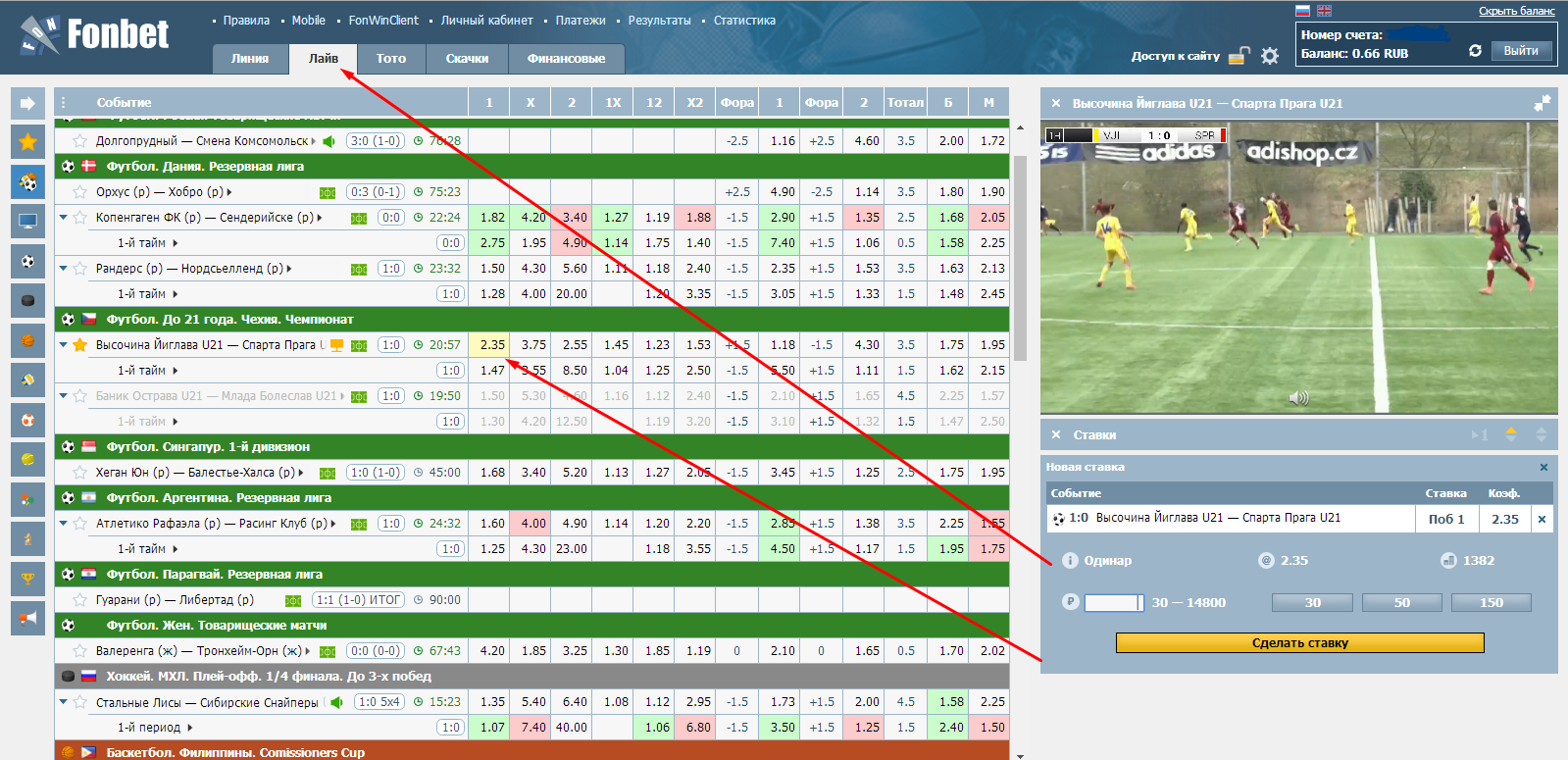Set the bet amount to 50

[x=1401, y=603]
